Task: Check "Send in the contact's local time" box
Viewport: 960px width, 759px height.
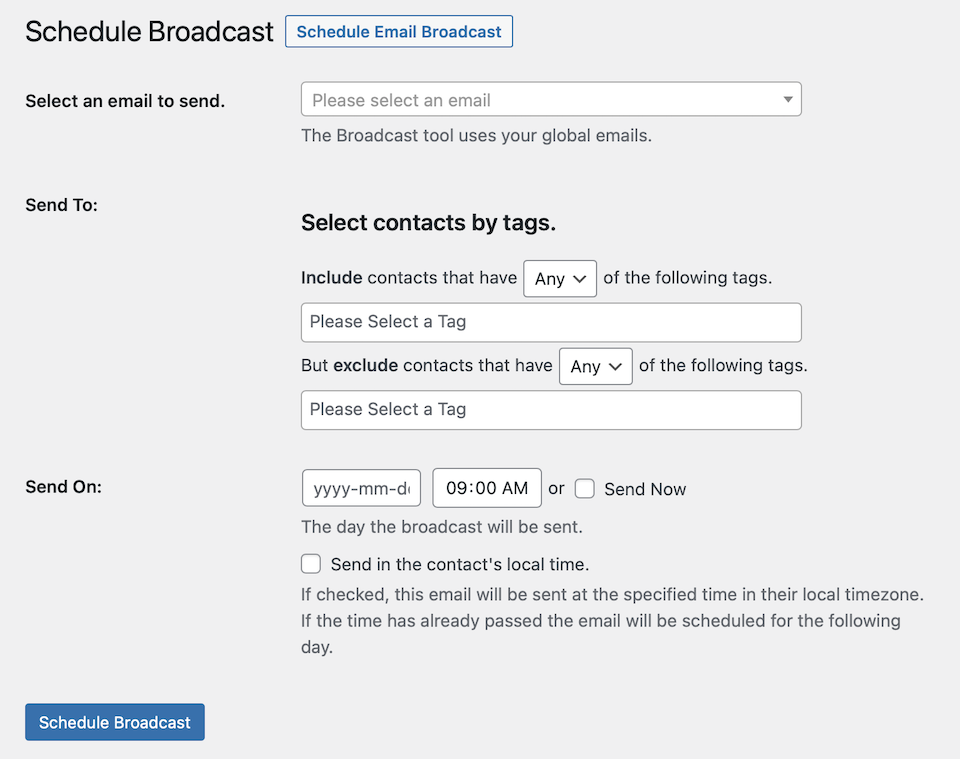Action: 311,564
